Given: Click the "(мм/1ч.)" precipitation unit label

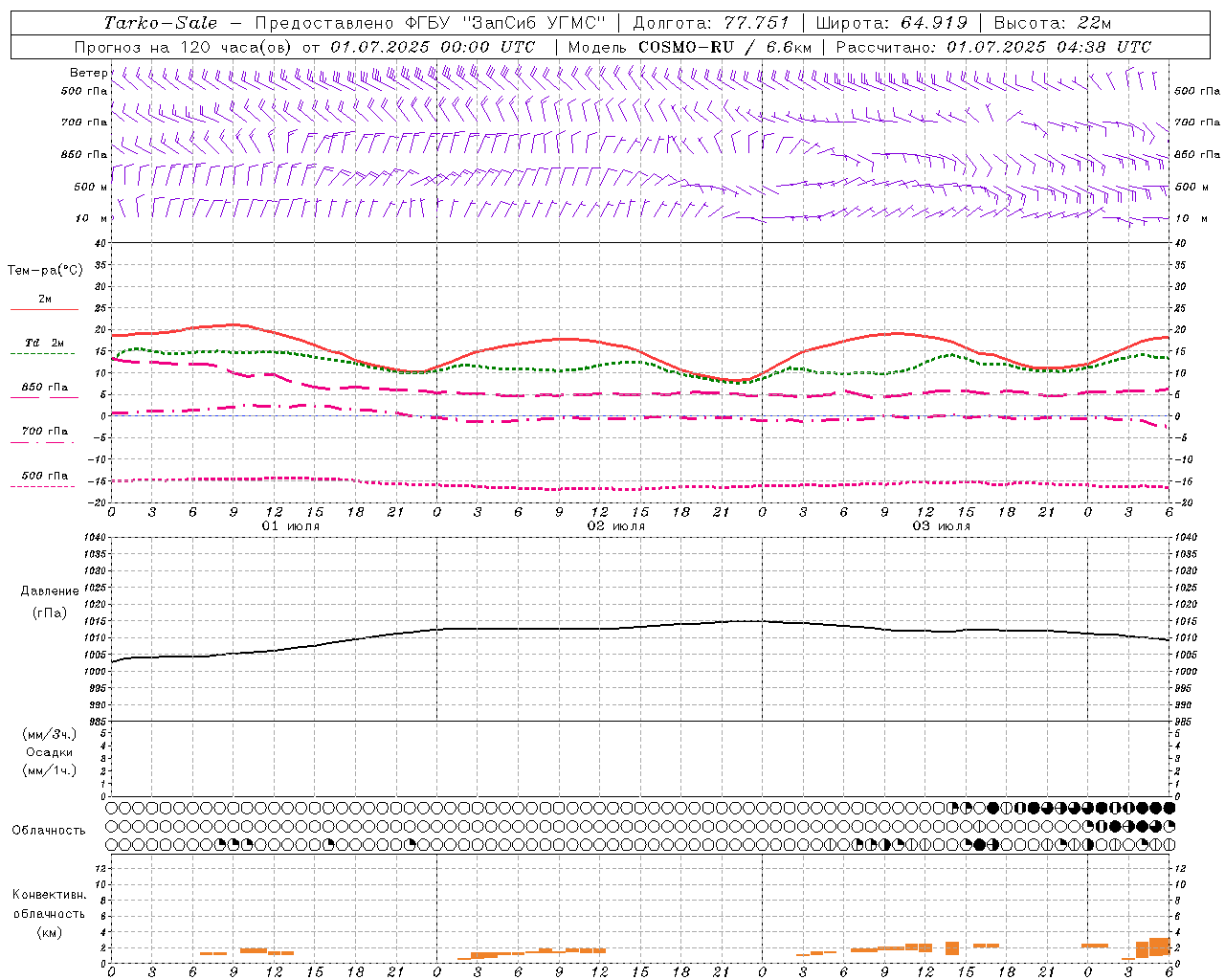Looking at the screenshot, I should (x=50, y=770).
